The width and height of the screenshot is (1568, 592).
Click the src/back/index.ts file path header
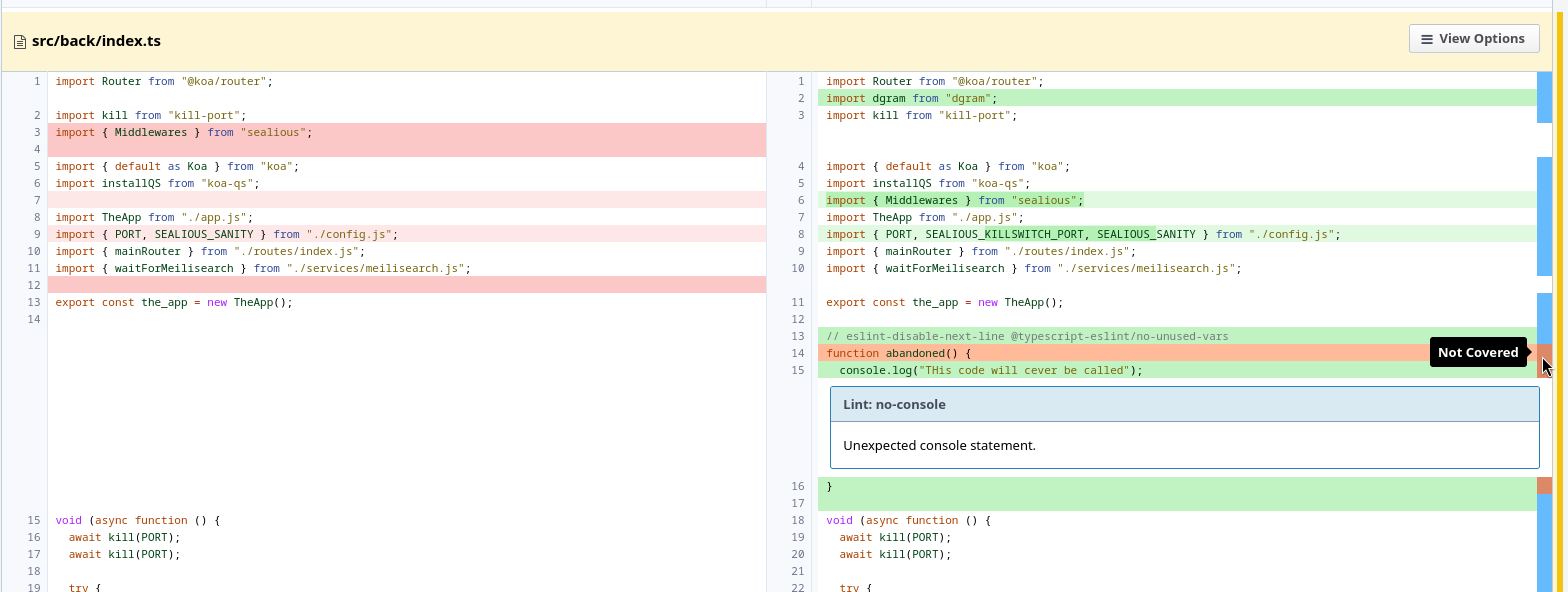[x=96, y=41]
